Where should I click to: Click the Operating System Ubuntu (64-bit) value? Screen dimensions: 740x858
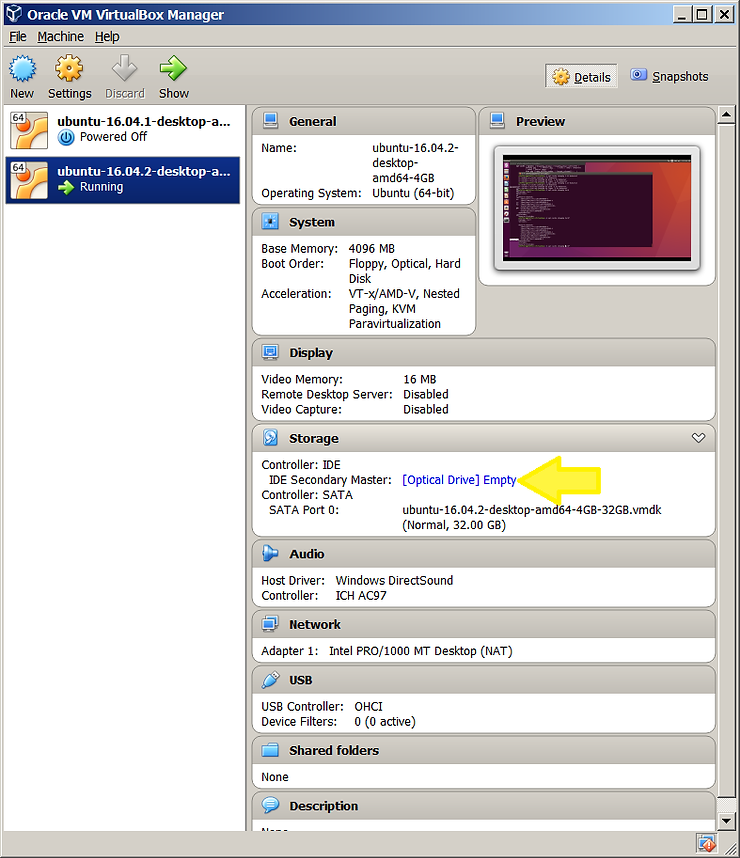[x=413, y=193]
